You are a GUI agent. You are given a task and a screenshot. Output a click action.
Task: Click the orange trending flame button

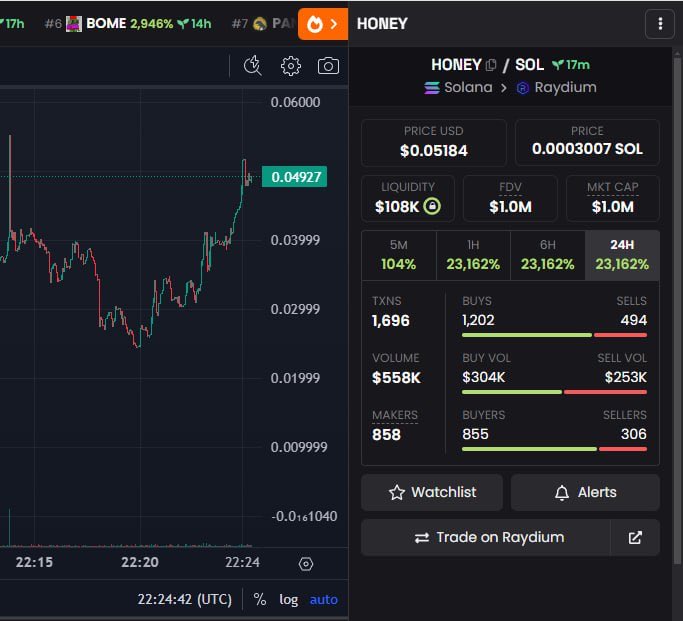323,24
